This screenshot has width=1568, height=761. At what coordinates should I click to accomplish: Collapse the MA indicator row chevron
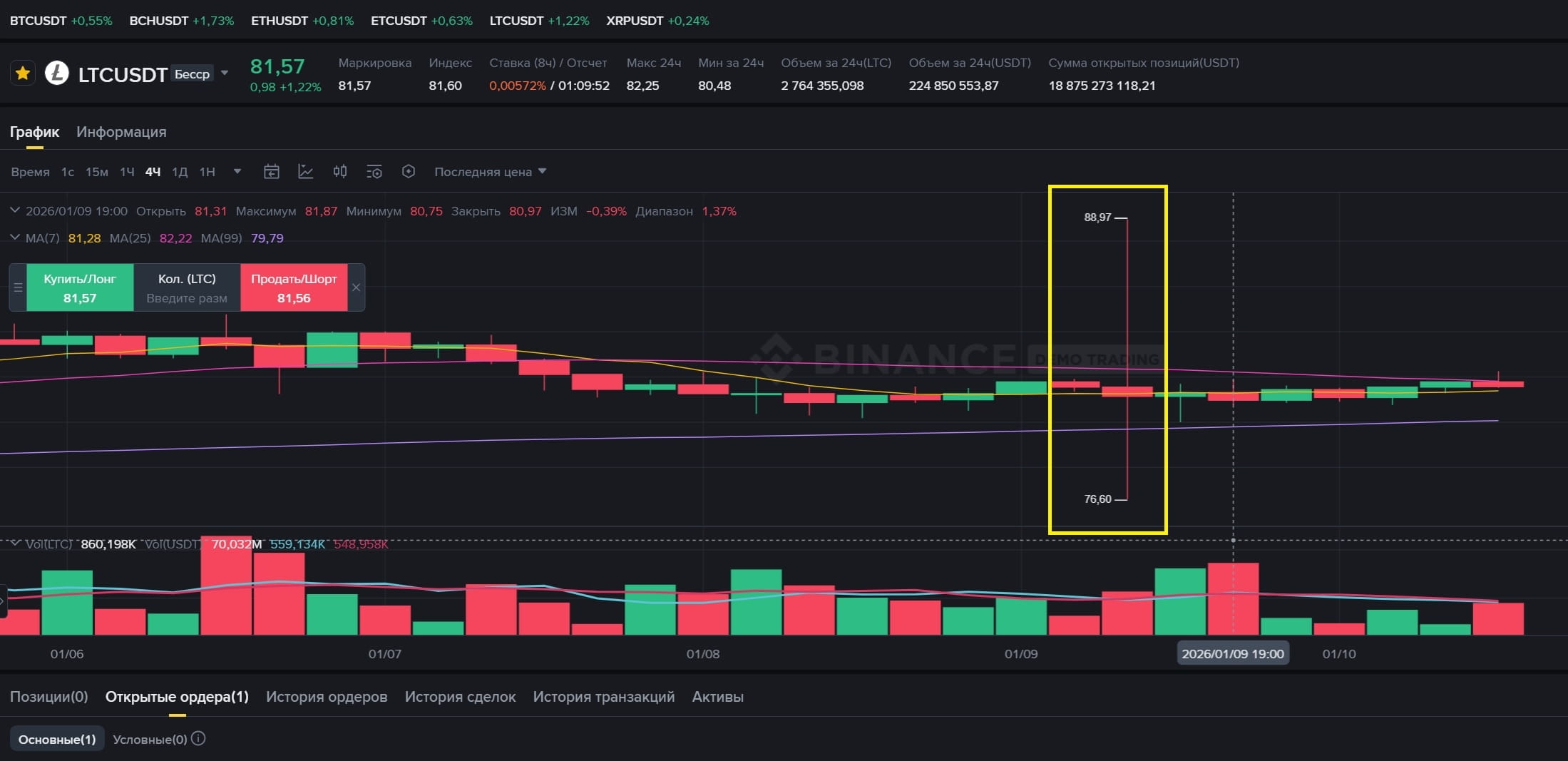[14, 237]
